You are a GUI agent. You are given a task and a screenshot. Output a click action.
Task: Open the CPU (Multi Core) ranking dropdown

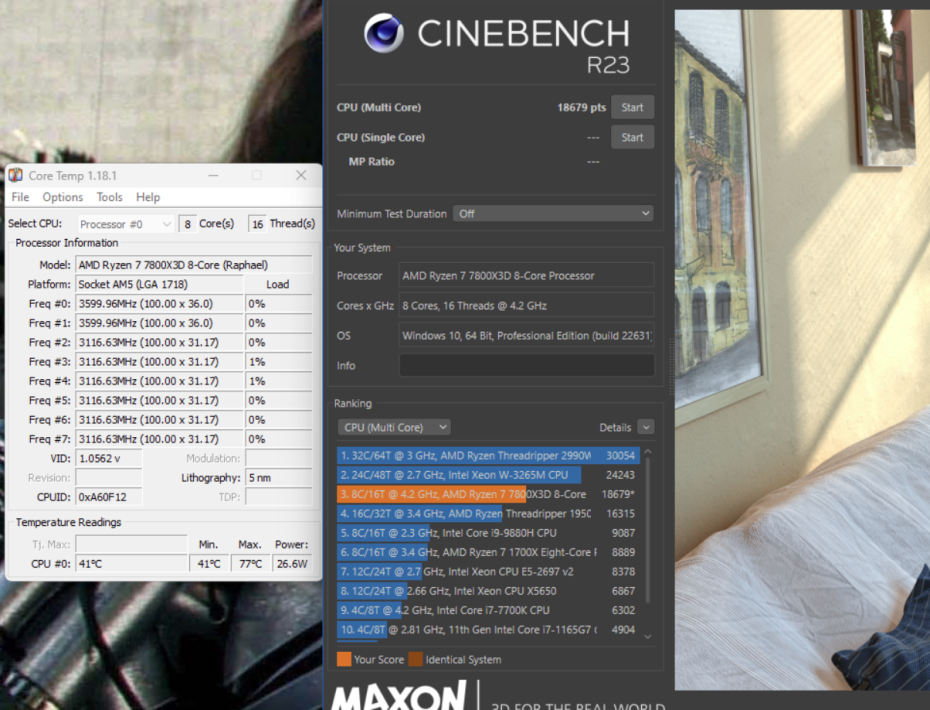(394, 427)
